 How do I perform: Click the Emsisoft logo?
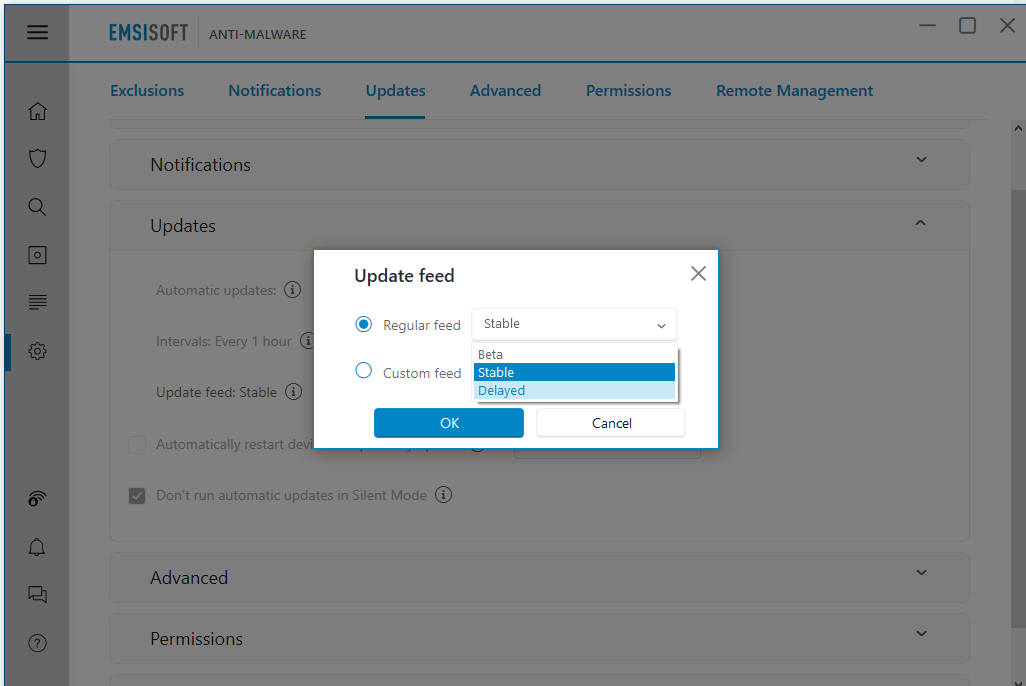tap(149, 33)
